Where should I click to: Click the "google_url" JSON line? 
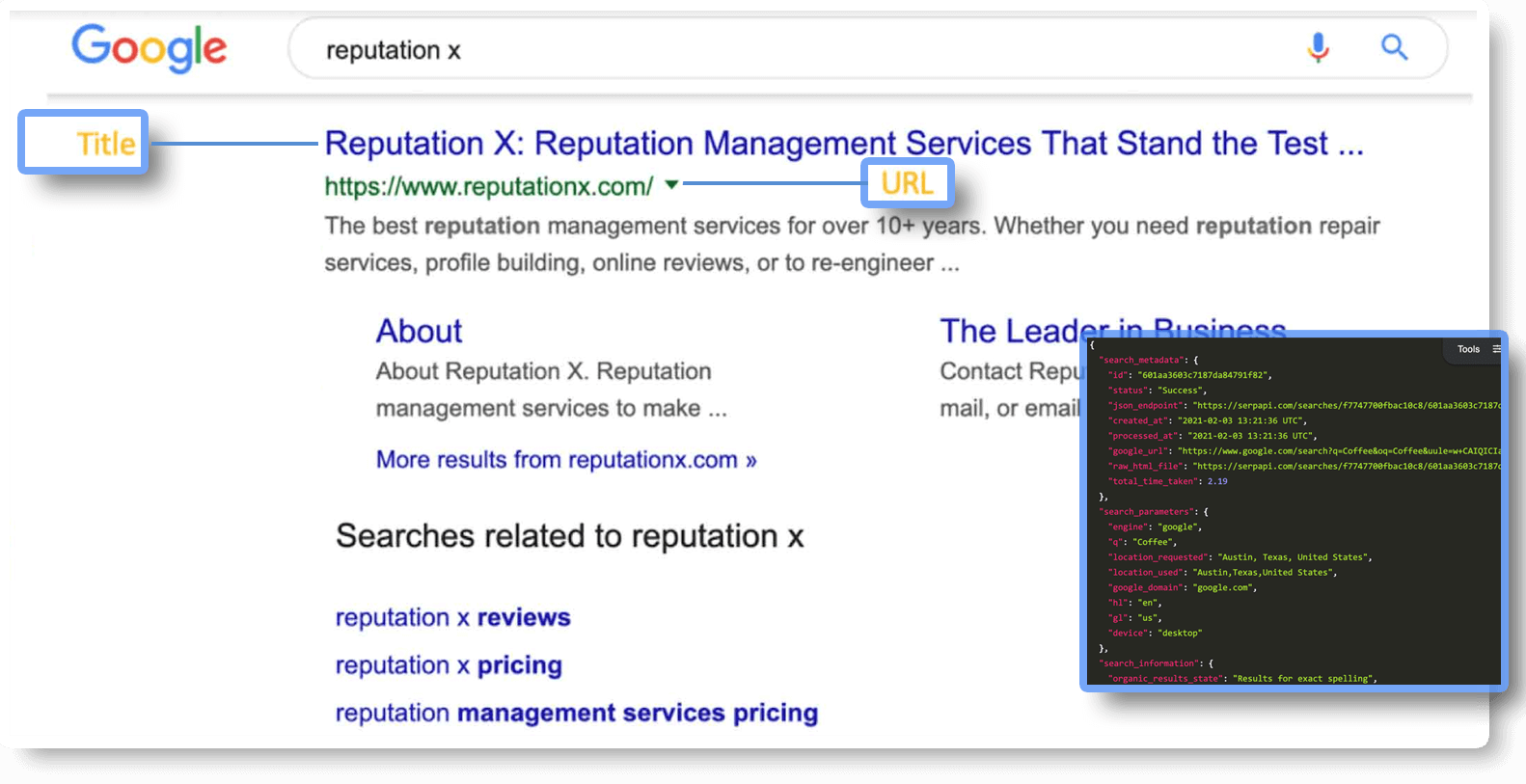pyautogui.click(x=1304, y=451)
